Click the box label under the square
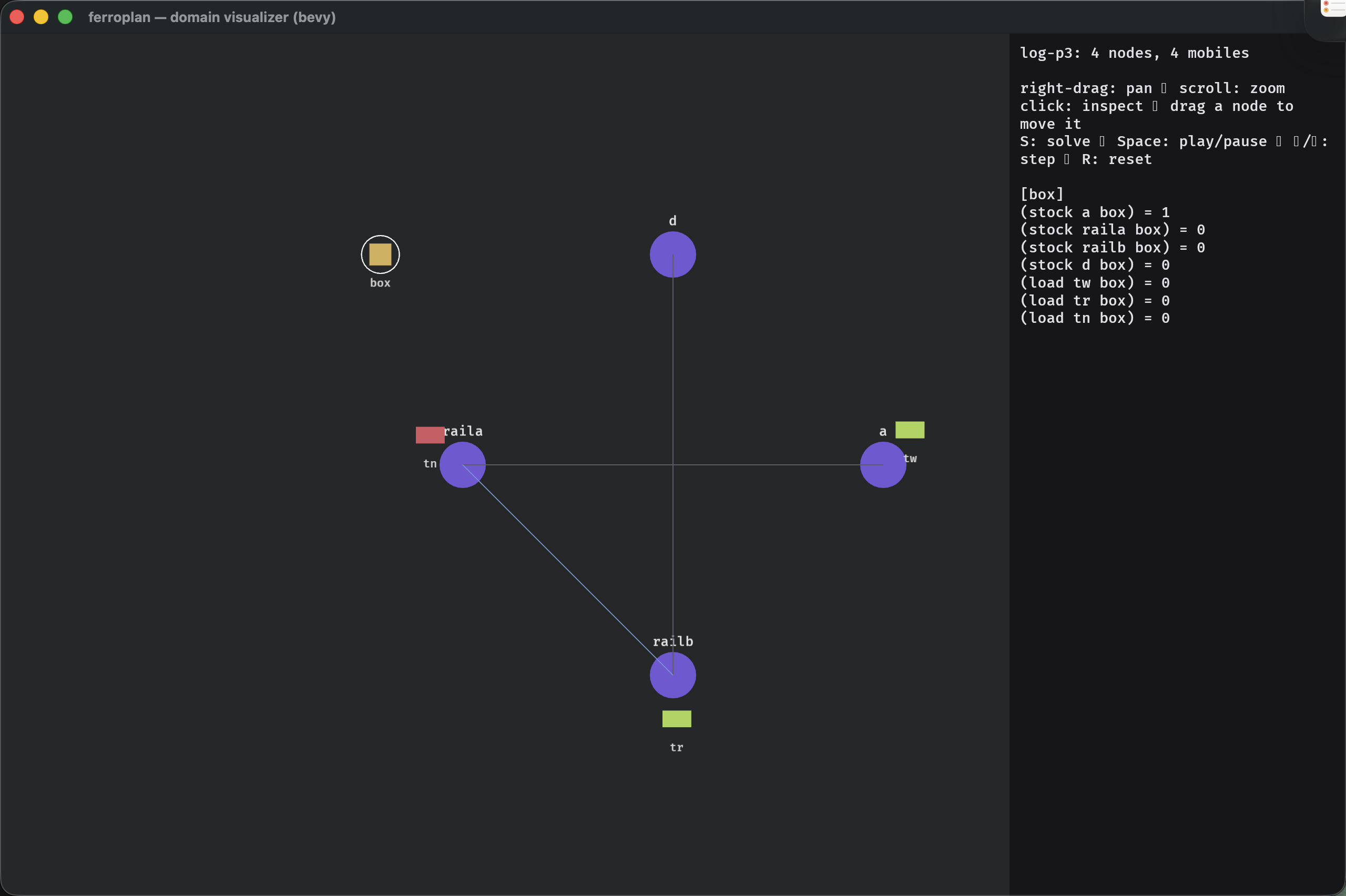 [380, 283]
